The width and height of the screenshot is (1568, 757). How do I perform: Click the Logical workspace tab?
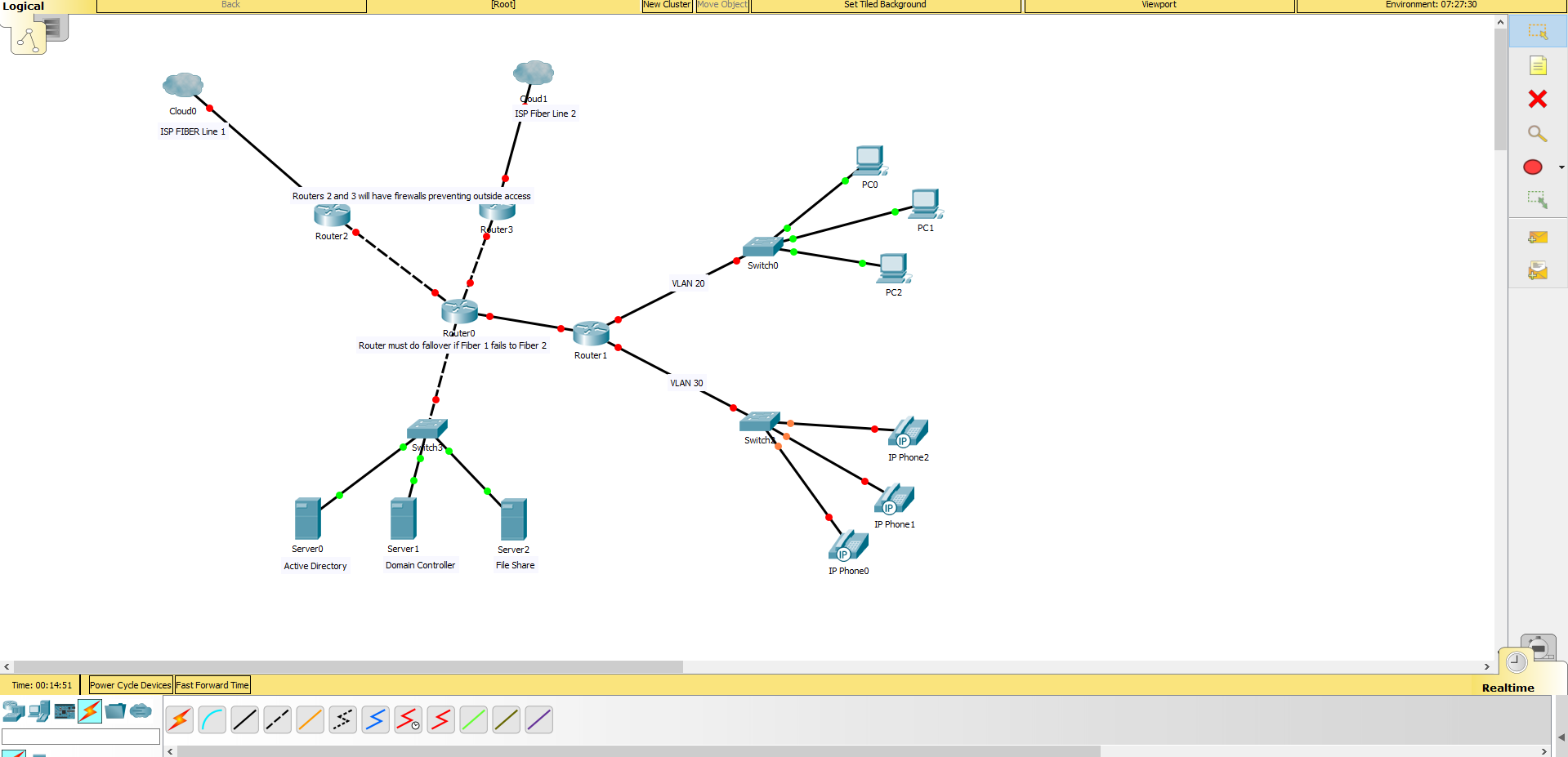[x=24, y=6]
